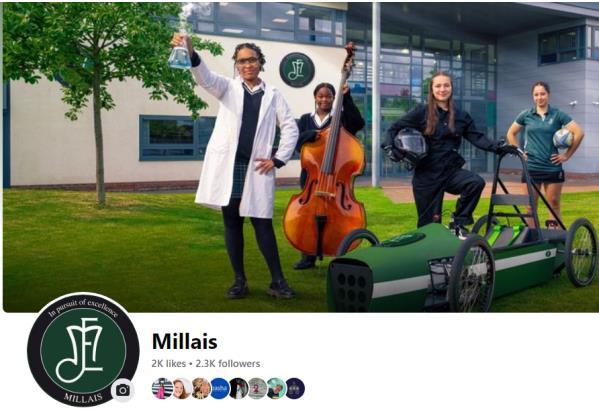This screenshot has width=599, height=412.
Task: Click the green racing car in cover image
Action: 460,260
